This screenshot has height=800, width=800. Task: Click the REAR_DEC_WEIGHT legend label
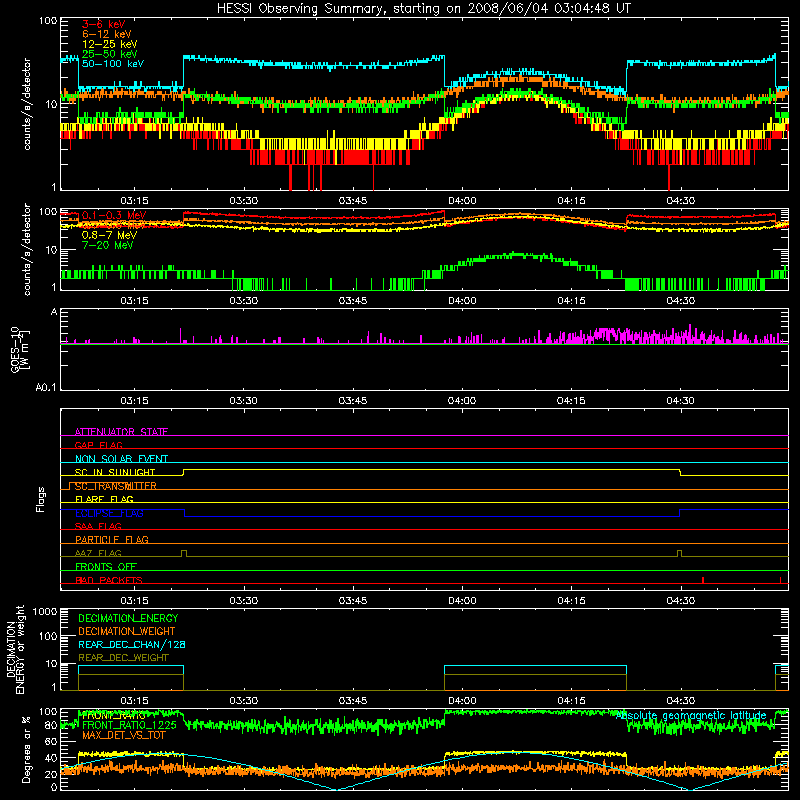123,658
